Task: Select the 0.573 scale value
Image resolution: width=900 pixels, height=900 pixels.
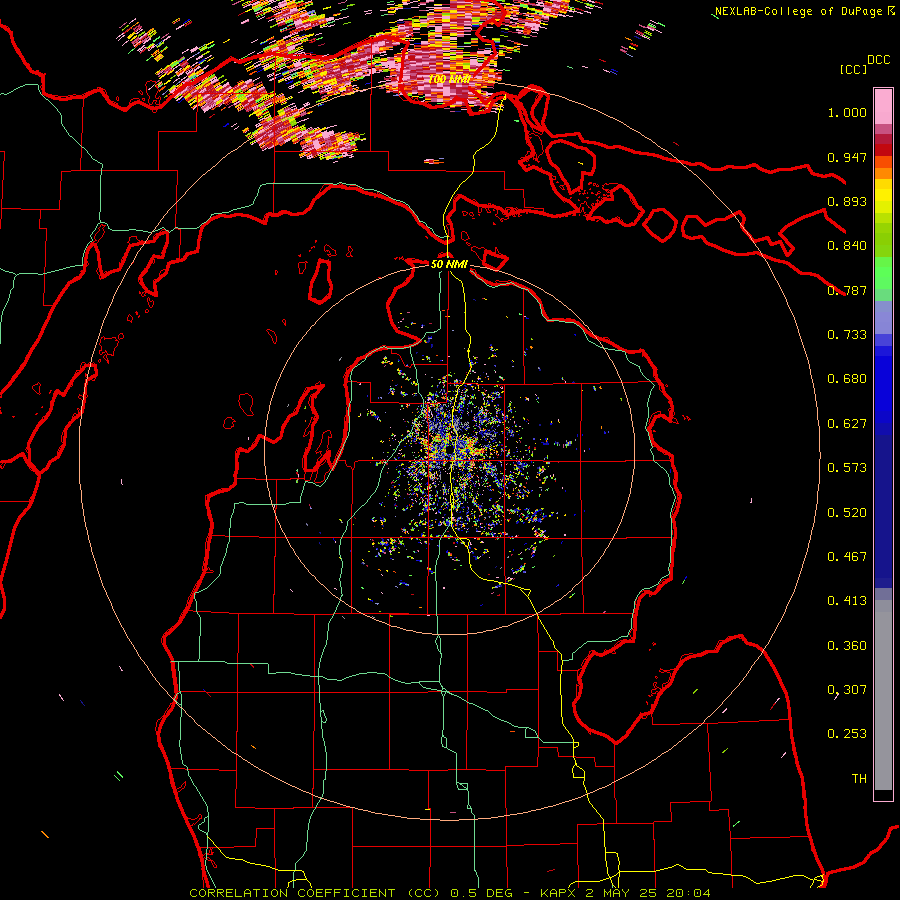Action: 847,468
